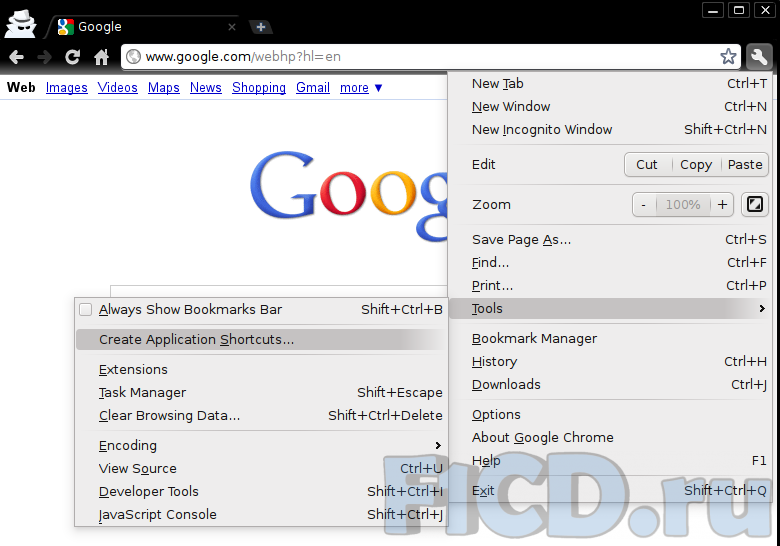This screenshot has width=780, height=546.
Task: Click the Google search input box
Action: pyautogui.click(x=279, y=291)
